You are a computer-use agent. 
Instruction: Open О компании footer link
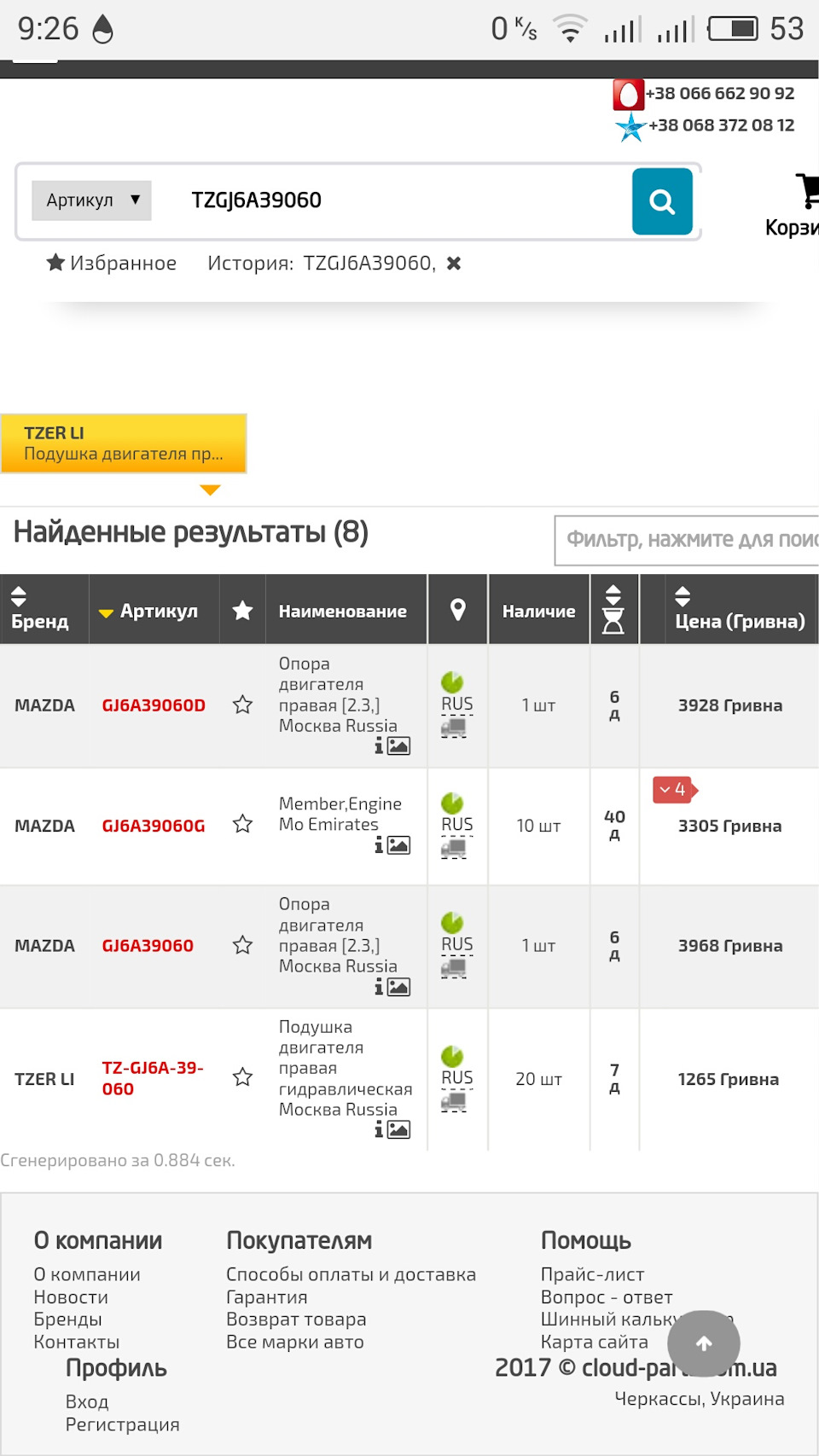pyautogui.click(x=87, y=1274)
